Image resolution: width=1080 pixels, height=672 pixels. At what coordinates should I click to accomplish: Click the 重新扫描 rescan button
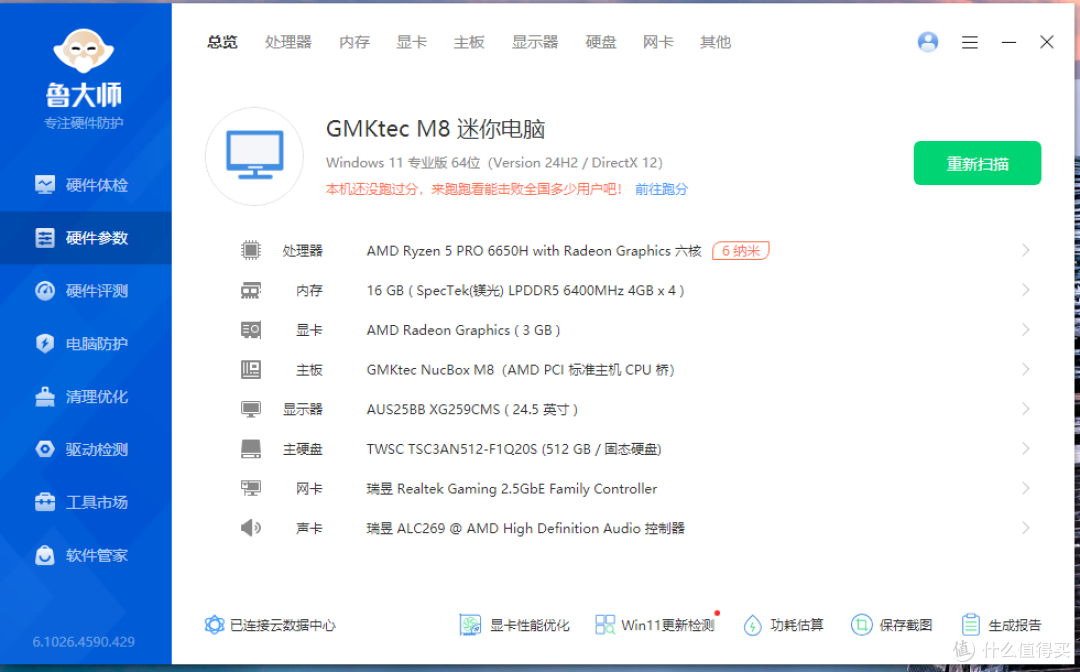pos(977,163)
